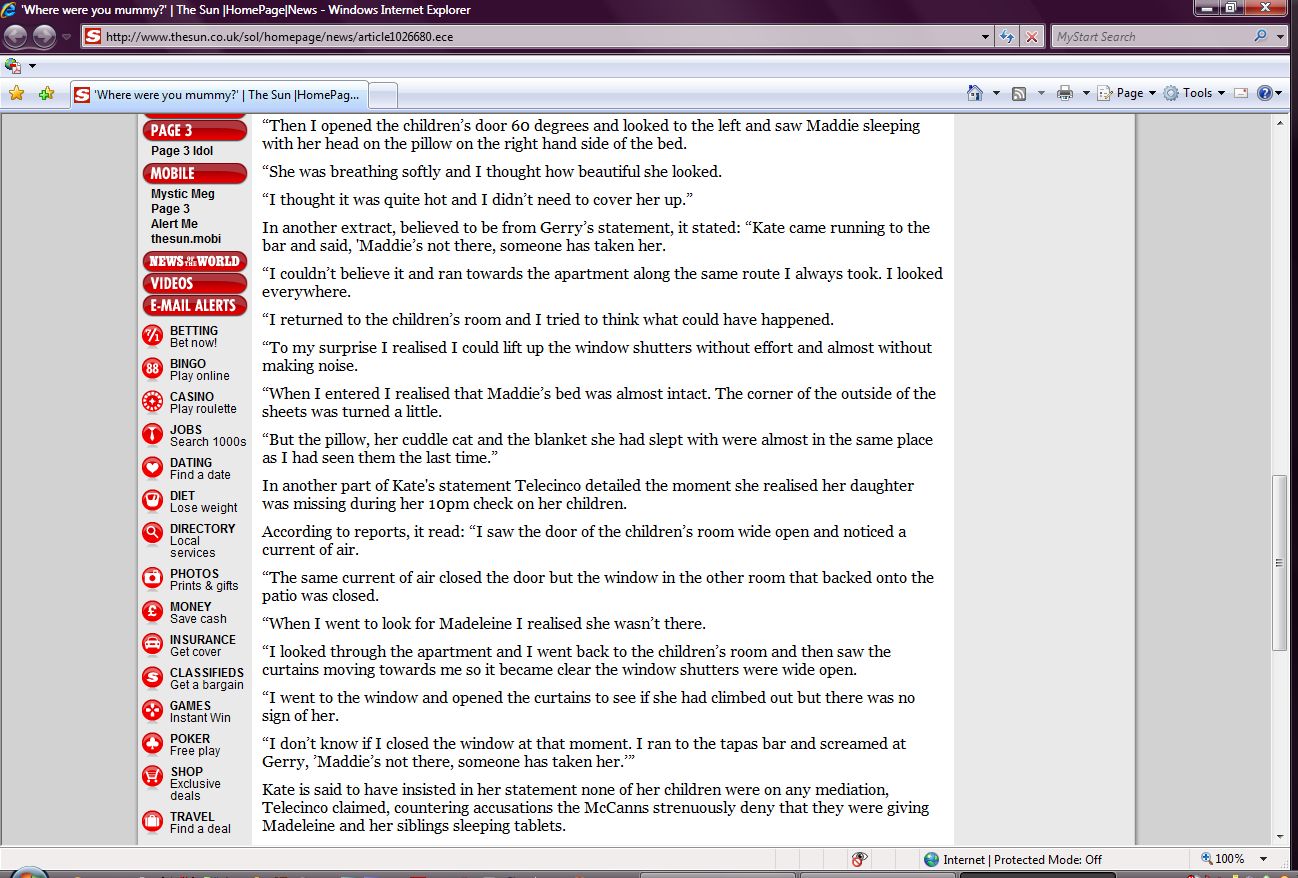Click the VIDEOS red sidebar button
Screen dimensions: 1298x878
click(x=194, y=283)
